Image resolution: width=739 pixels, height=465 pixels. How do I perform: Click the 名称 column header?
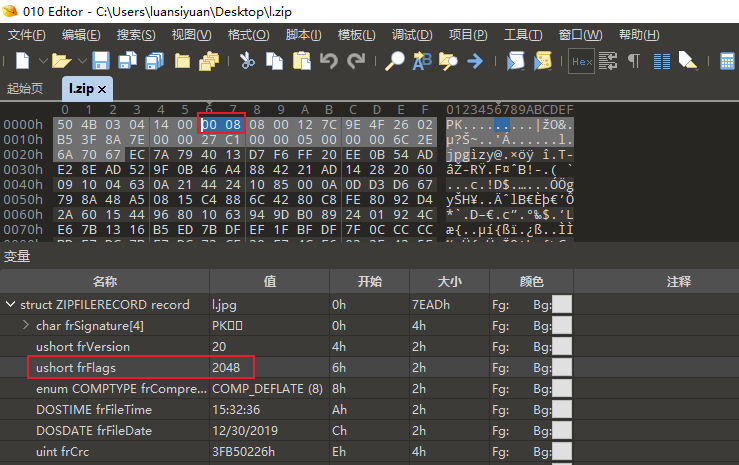[x=105, y=282]
